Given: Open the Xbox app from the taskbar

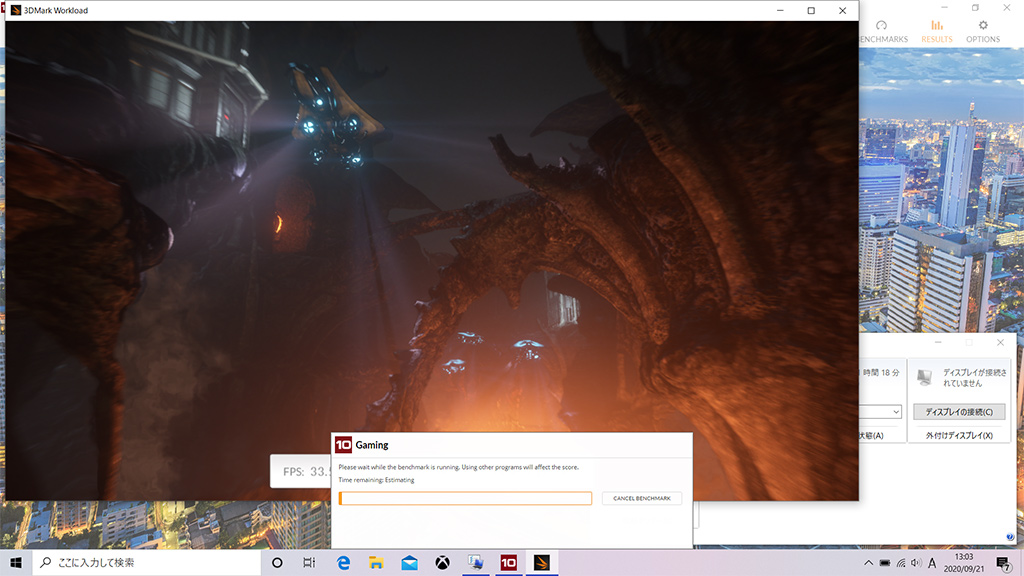Looking at the screenshot, I should 442,562.
